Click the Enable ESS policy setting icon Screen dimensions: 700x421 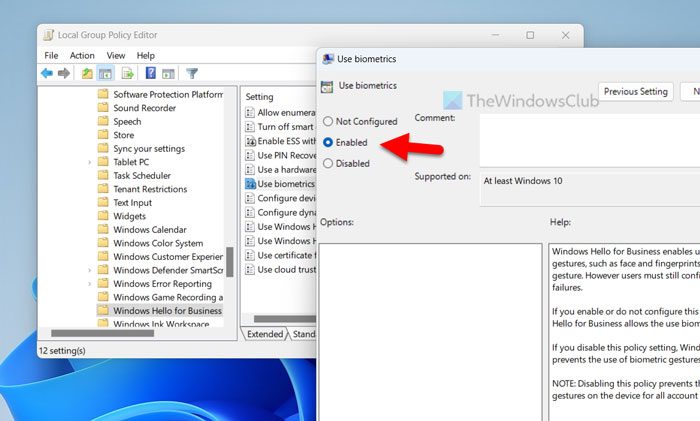[250, 141]
